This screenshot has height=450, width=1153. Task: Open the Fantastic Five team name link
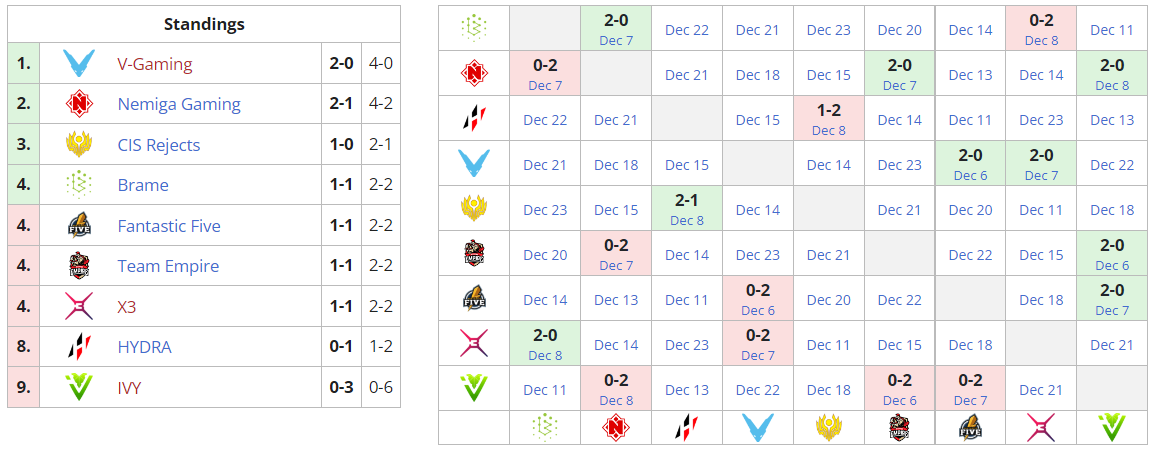pos(169,226)
